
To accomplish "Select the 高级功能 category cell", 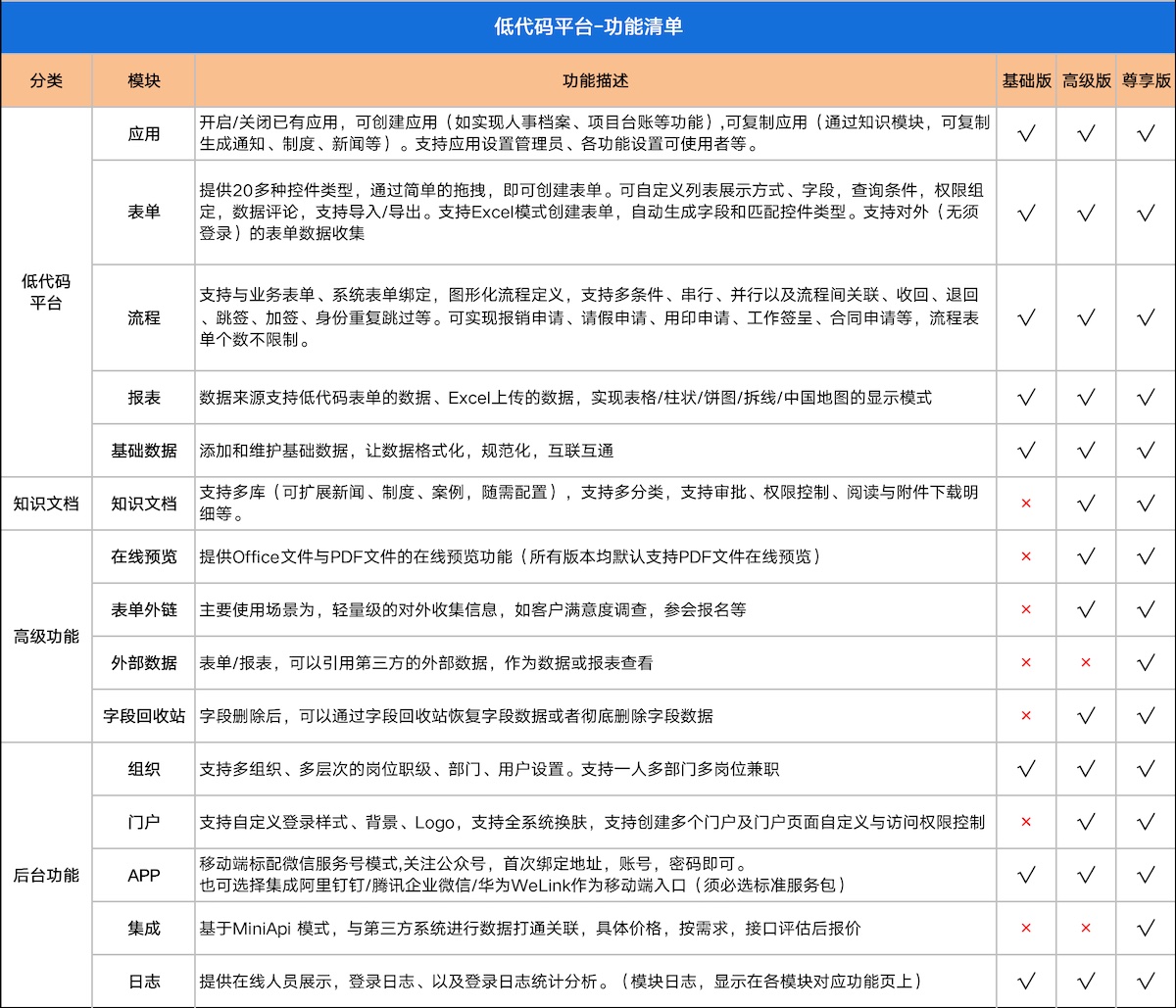I will [x=46, y=636].
